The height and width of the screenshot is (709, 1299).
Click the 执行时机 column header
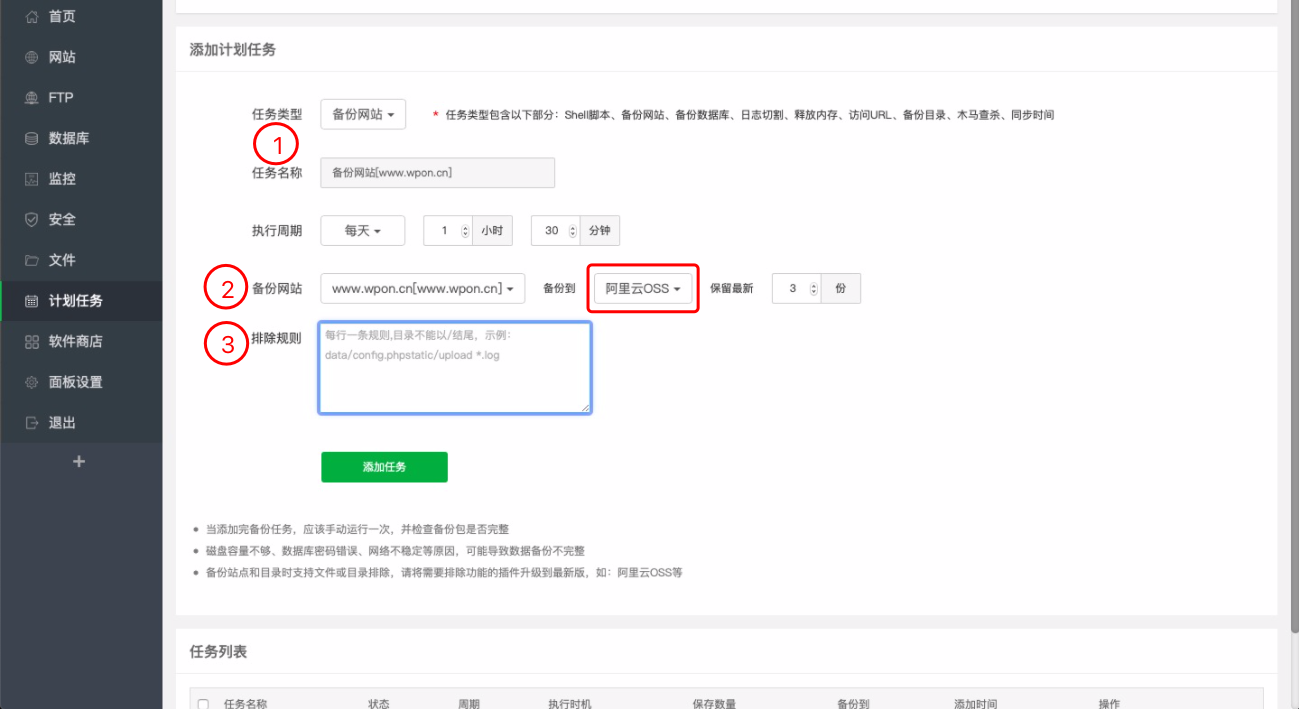pyautogui.click(x=570, y=704)
